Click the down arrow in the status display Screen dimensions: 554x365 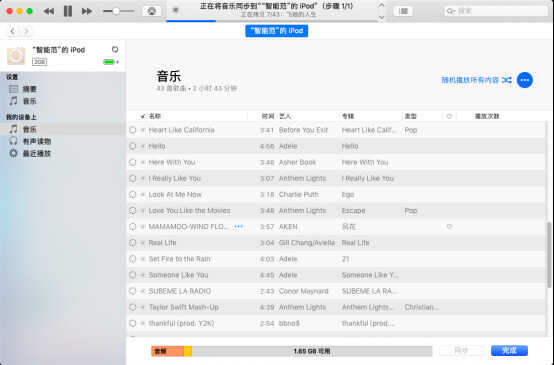tap(381, 17)
